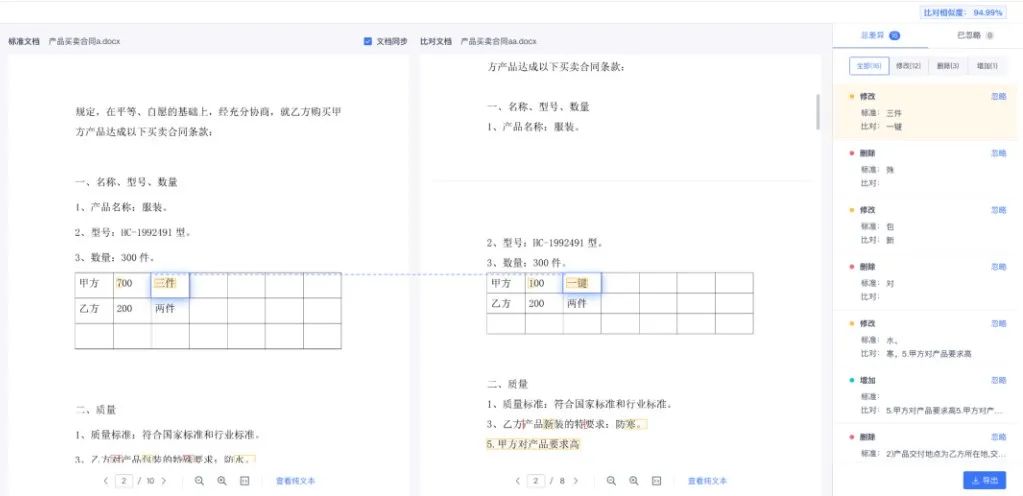The image size is (1023, 496).
Task: Click highlighted 一键 cell in comparison document
Action: tap(582, 283)
